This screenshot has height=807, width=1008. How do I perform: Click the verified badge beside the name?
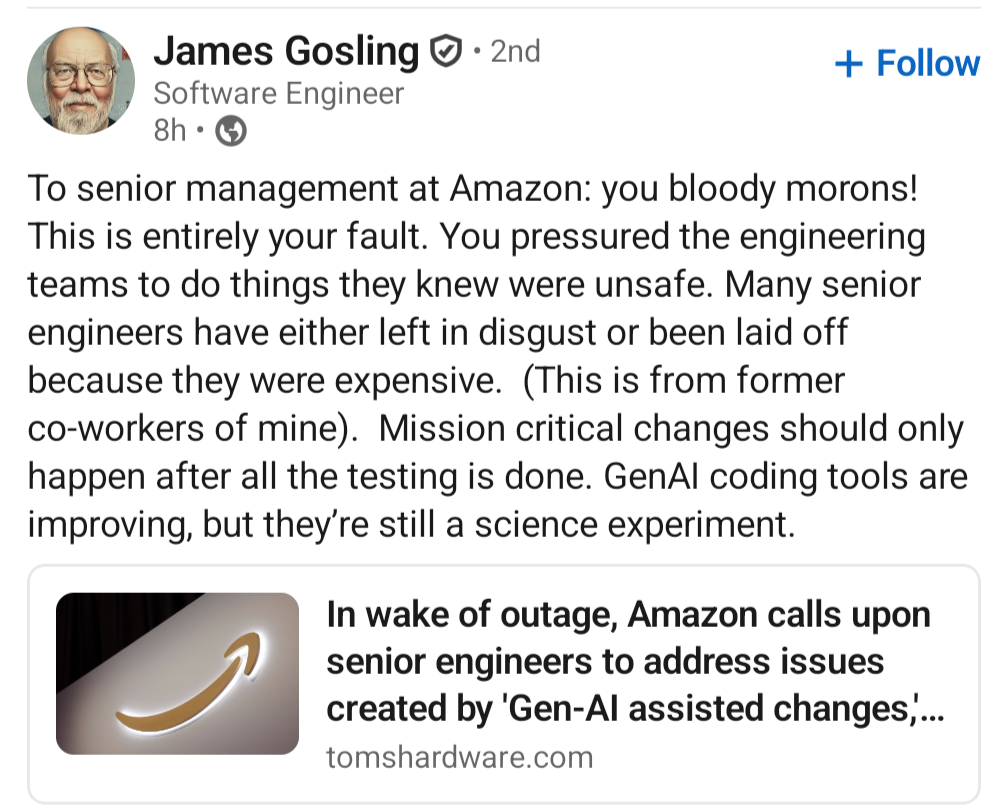(x=444, y=50)
